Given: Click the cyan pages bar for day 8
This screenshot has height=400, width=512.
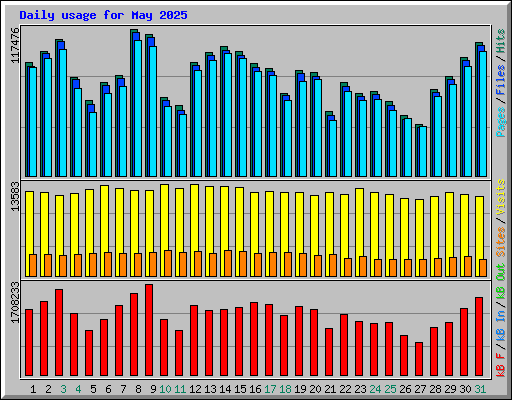Looking at the screenshot, I should (138, 108).
